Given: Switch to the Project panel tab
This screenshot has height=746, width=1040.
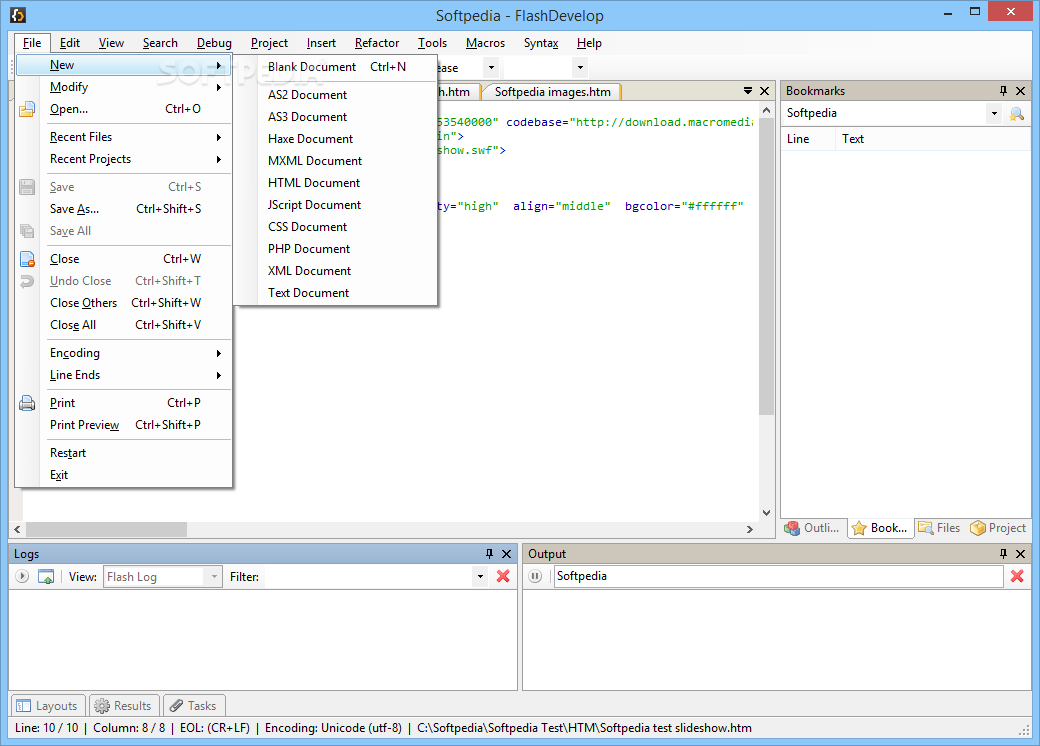Looking at the screenshot, I should [998, 528].
